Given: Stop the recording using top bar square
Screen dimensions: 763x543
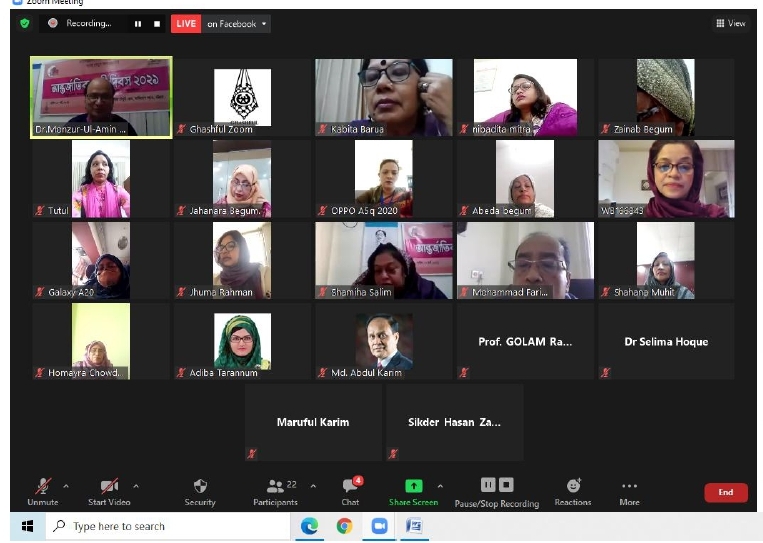Looking at the screenshot, I should click(157, 24).
